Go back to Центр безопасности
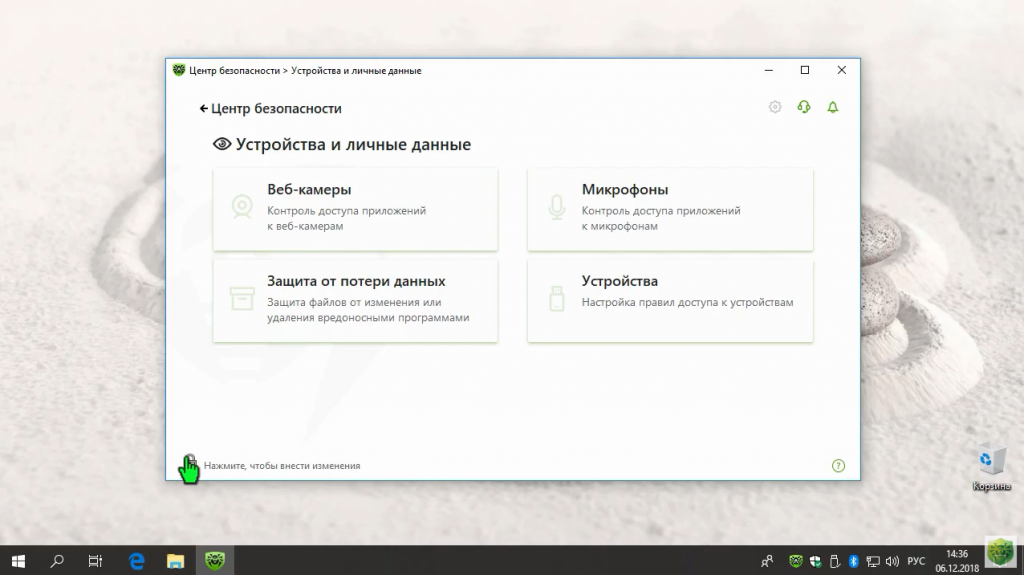1024x575 pixels. coord(270,108)
